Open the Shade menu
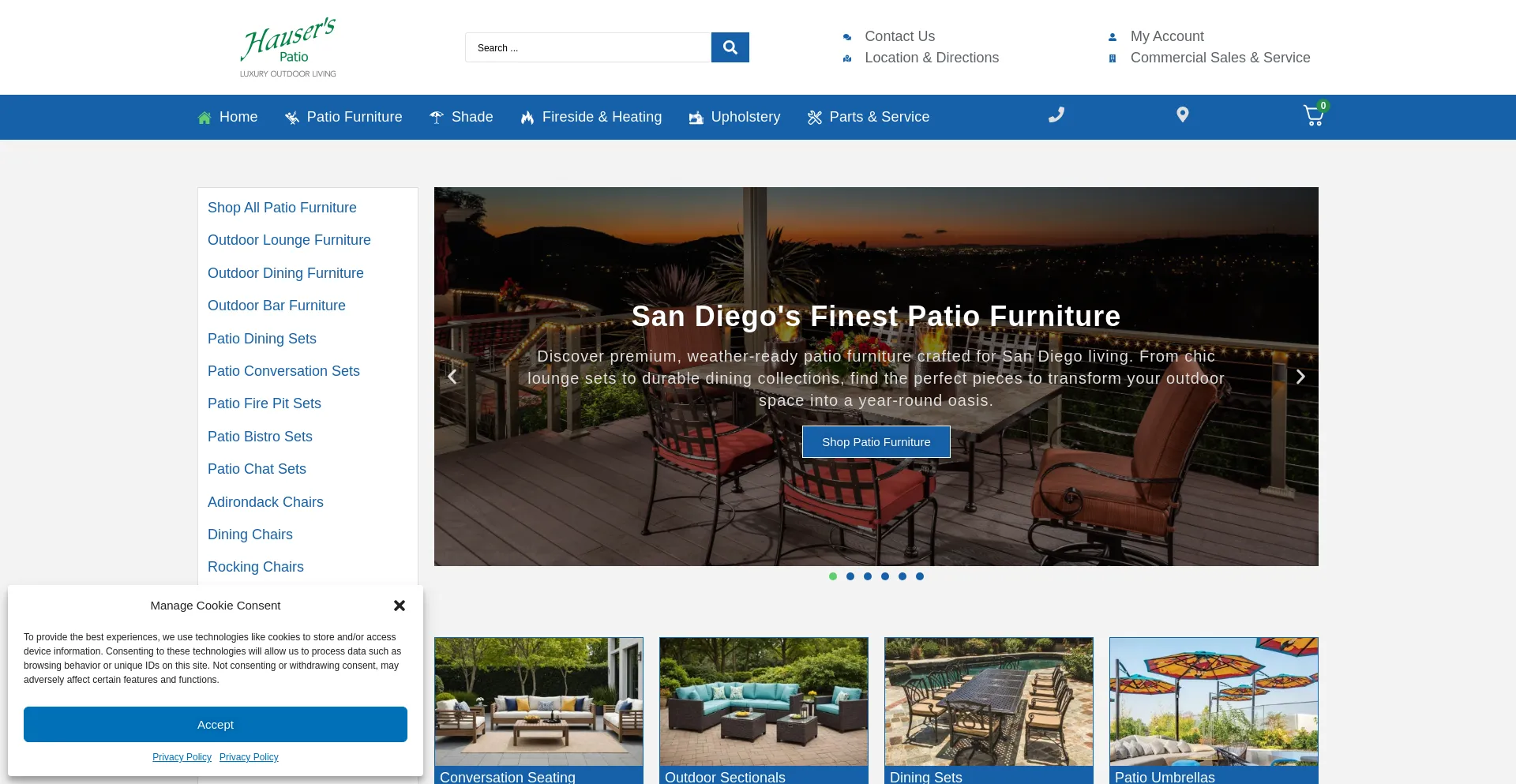 (x=472, y=117)
